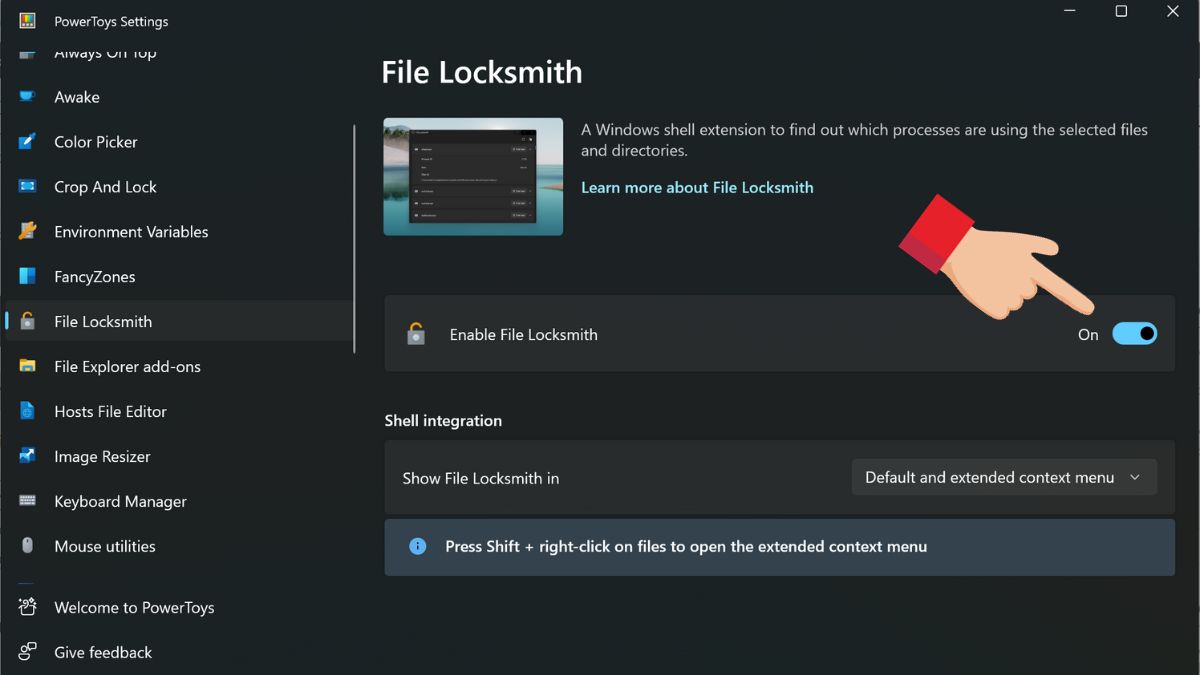The height and width of the screenshot is (675, 1200).
Task: Open Learn more about File Locksmith link
Action: click(x=697, y=188)
